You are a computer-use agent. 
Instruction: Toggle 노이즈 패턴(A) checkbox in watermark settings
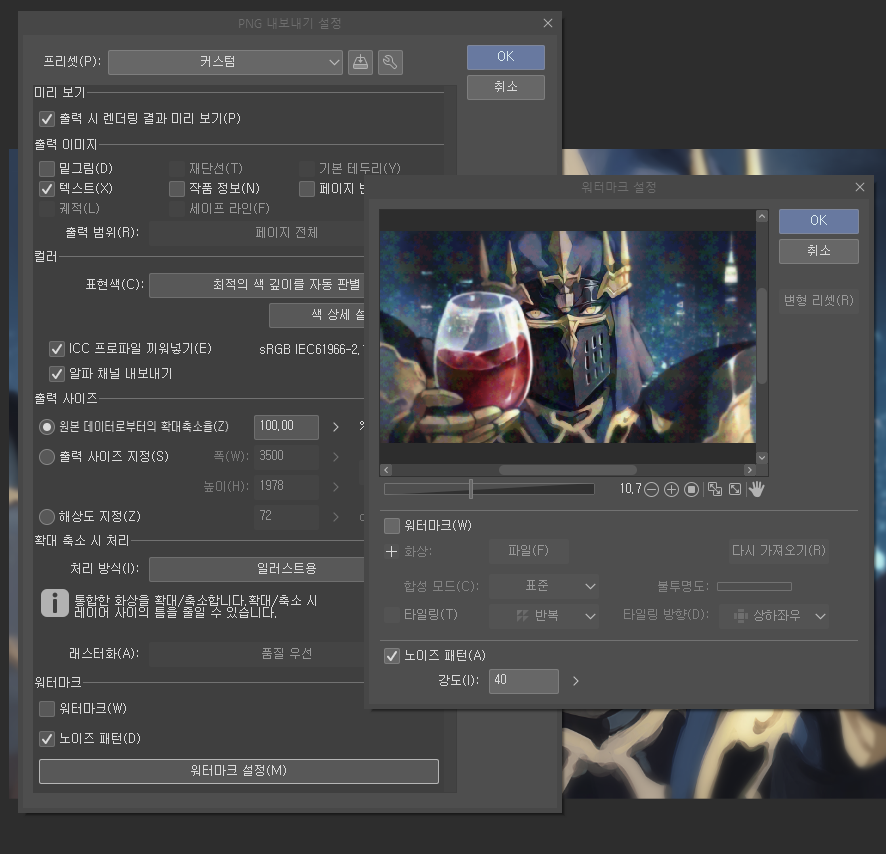tap(392, 656)
